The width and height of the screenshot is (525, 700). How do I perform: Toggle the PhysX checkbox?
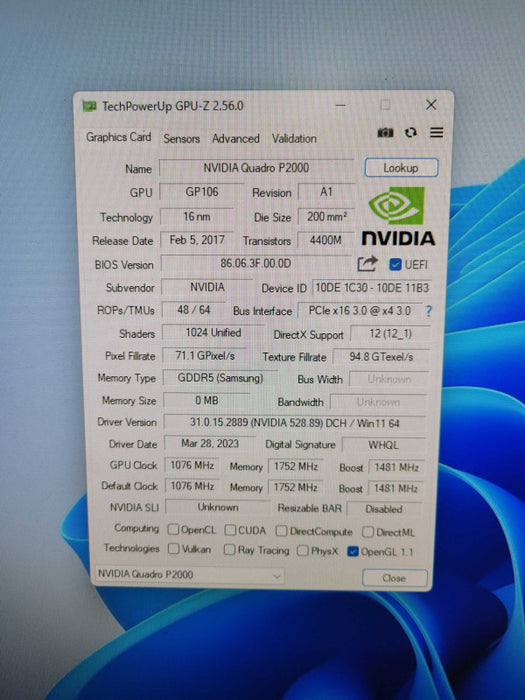(x=303, y=550)
